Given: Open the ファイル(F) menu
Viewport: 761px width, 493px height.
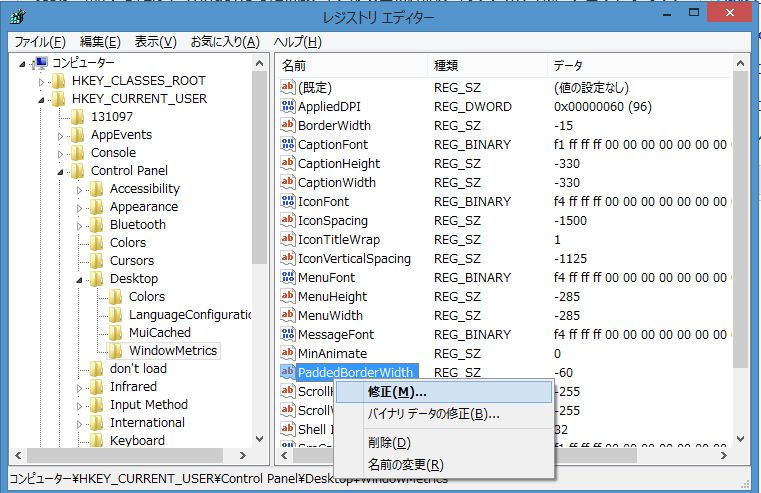Looking at the screenshot, I should 40,41.
